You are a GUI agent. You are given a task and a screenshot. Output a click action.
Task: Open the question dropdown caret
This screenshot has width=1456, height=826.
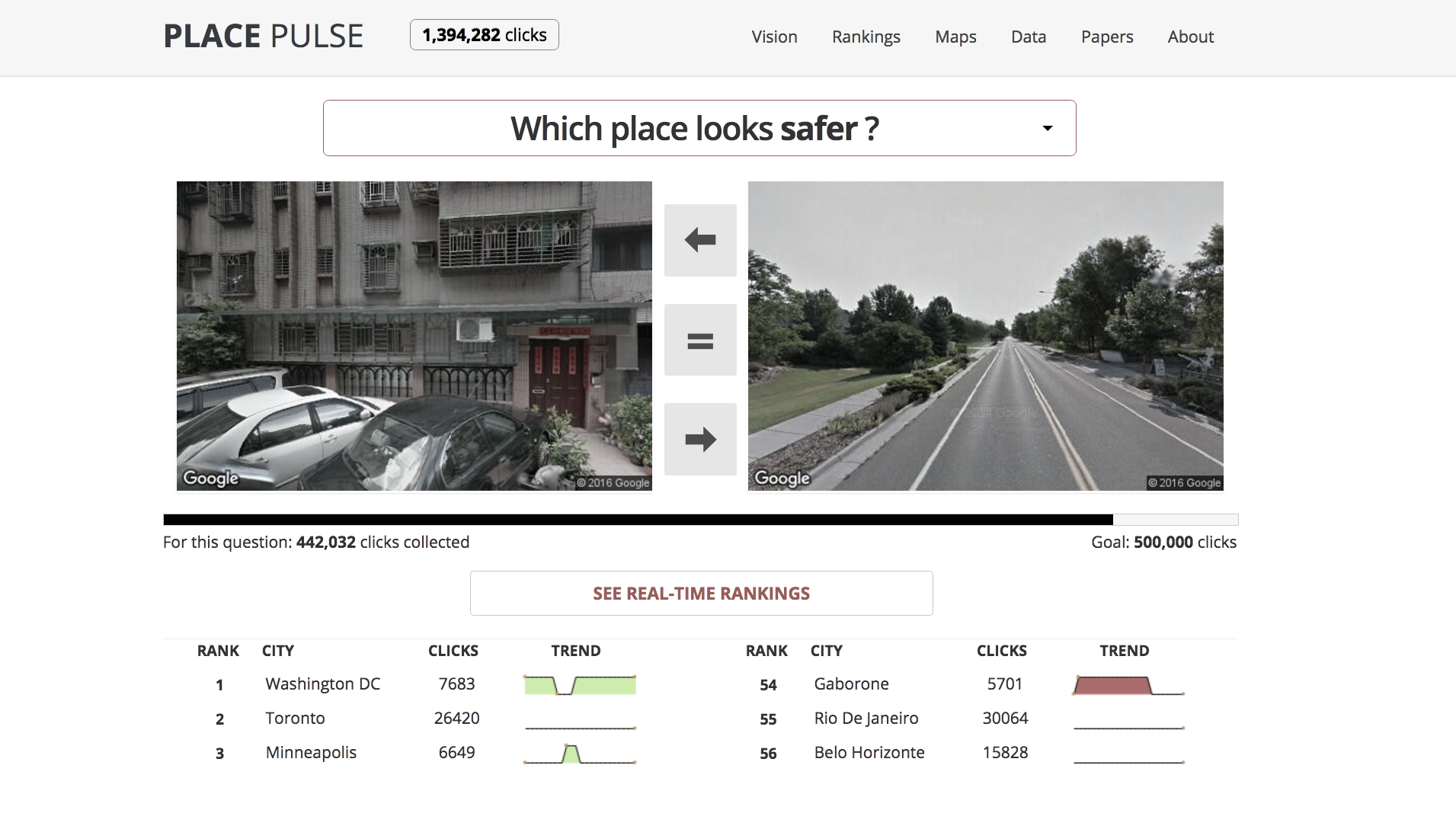[x=1048, y=128]
